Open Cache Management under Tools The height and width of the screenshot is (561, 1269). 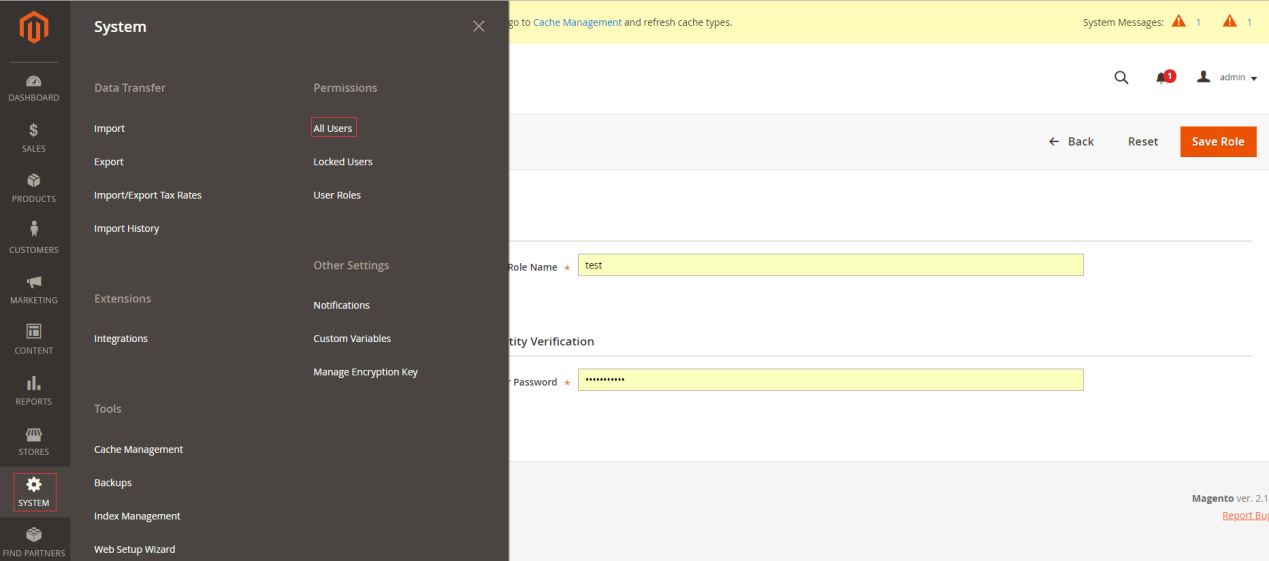click(138, 450)
